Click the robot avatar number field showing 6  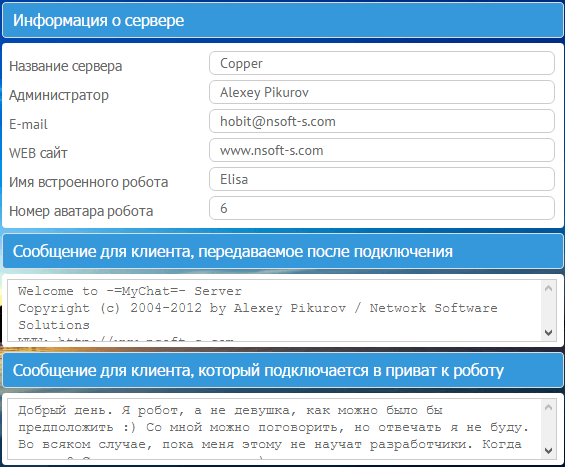pyautogui.click(x=382, y=208)
